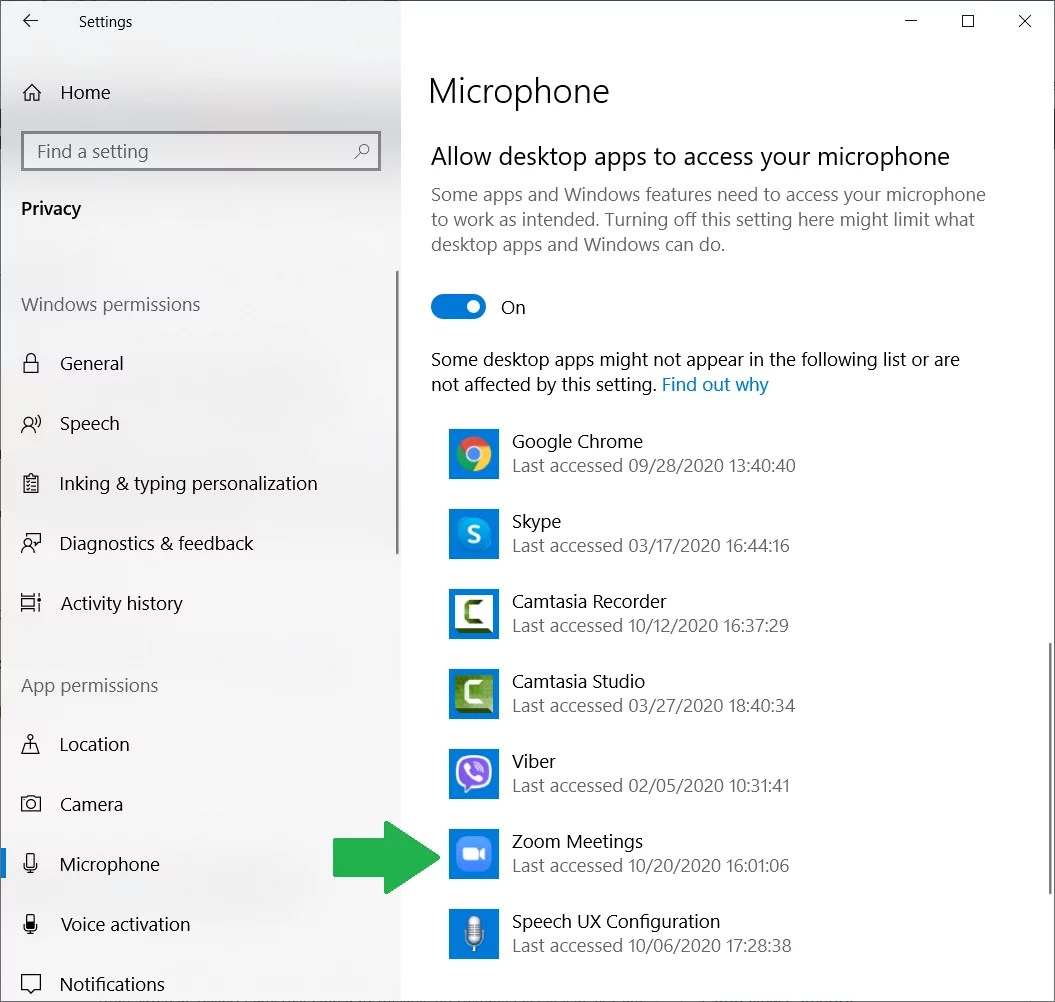
Task: Open Notifications permissions
Action: (x=112, y=984)
